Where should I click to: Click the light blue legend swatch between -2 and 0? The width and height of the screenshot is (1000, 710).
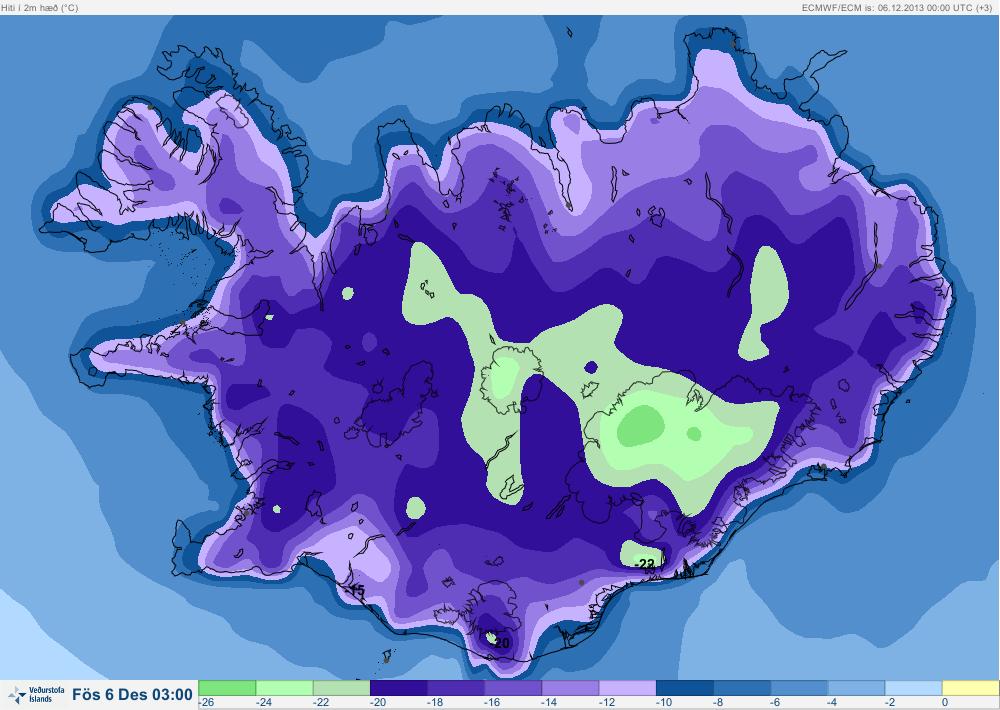pyautogui.click(x=913, y=688)
